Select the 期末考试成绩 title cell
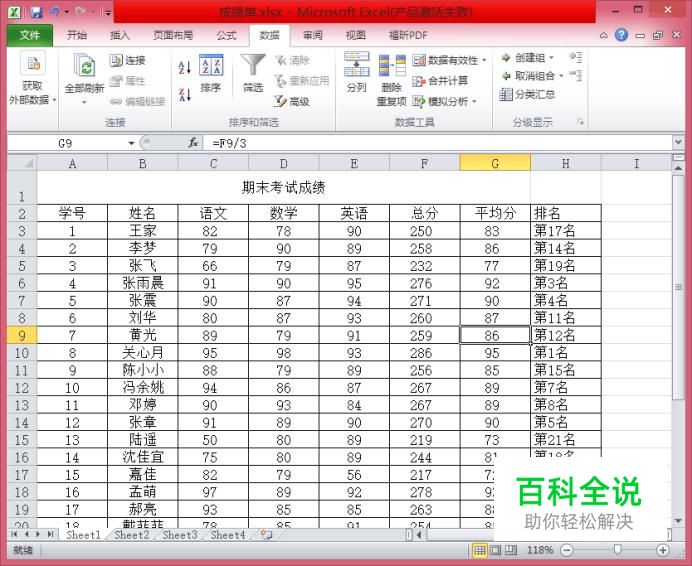This screenshot has height=566, width=692. tap(283, 188)
